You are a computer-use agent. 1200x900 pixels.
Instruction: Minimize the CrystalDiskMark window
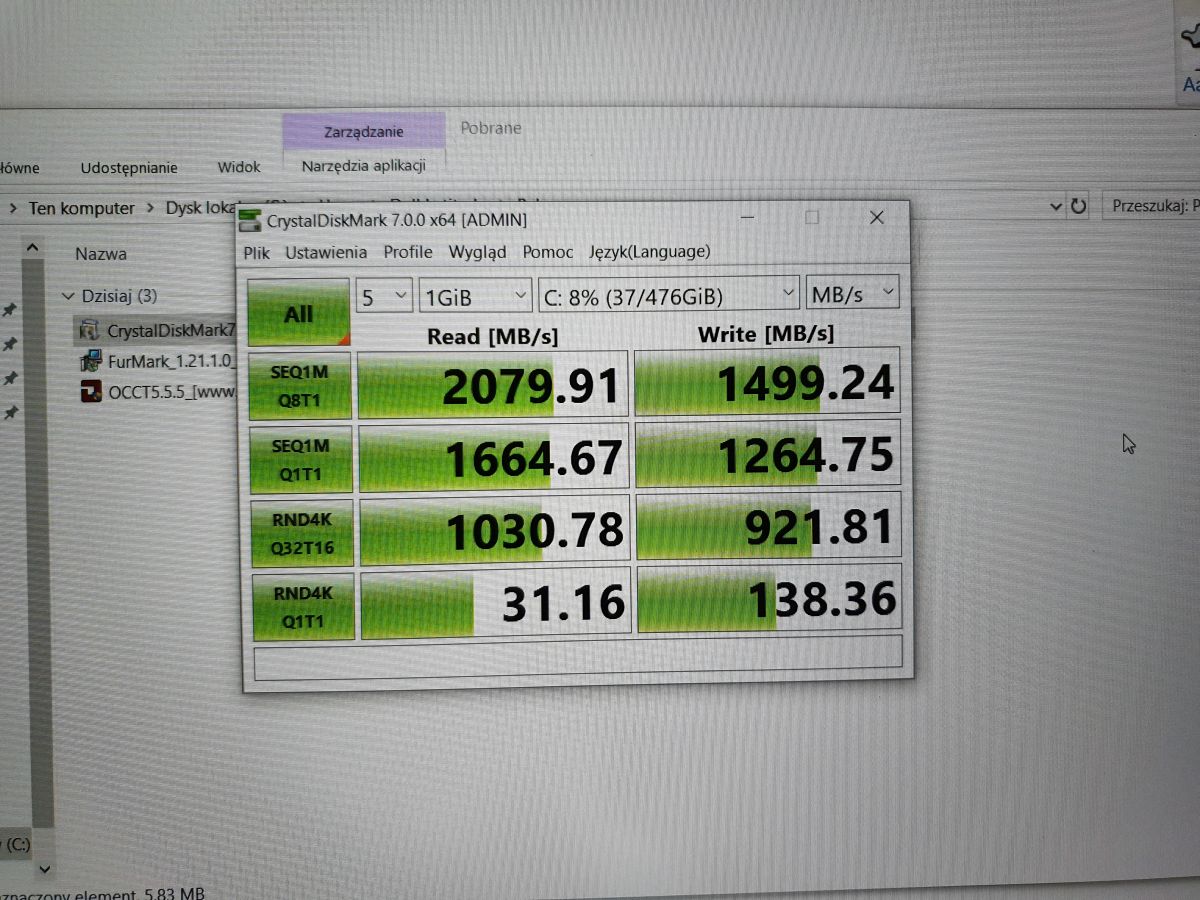749,218
